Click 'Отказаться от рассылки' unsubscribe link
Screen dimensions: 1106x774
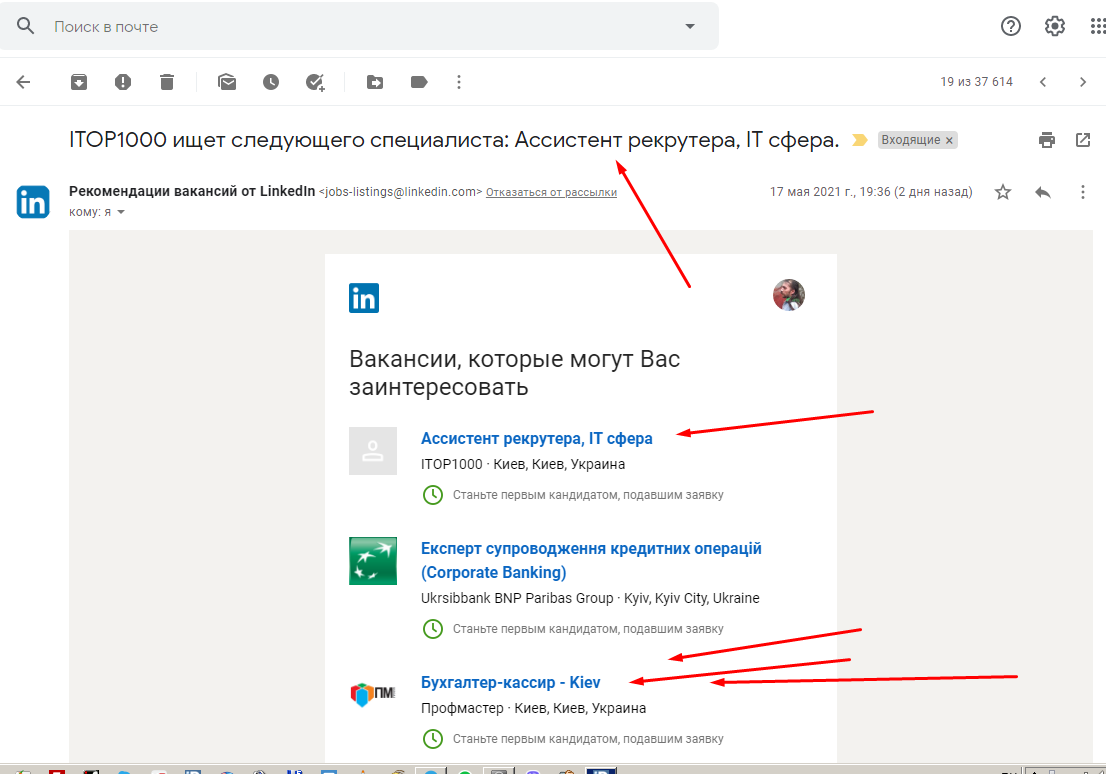552,192
